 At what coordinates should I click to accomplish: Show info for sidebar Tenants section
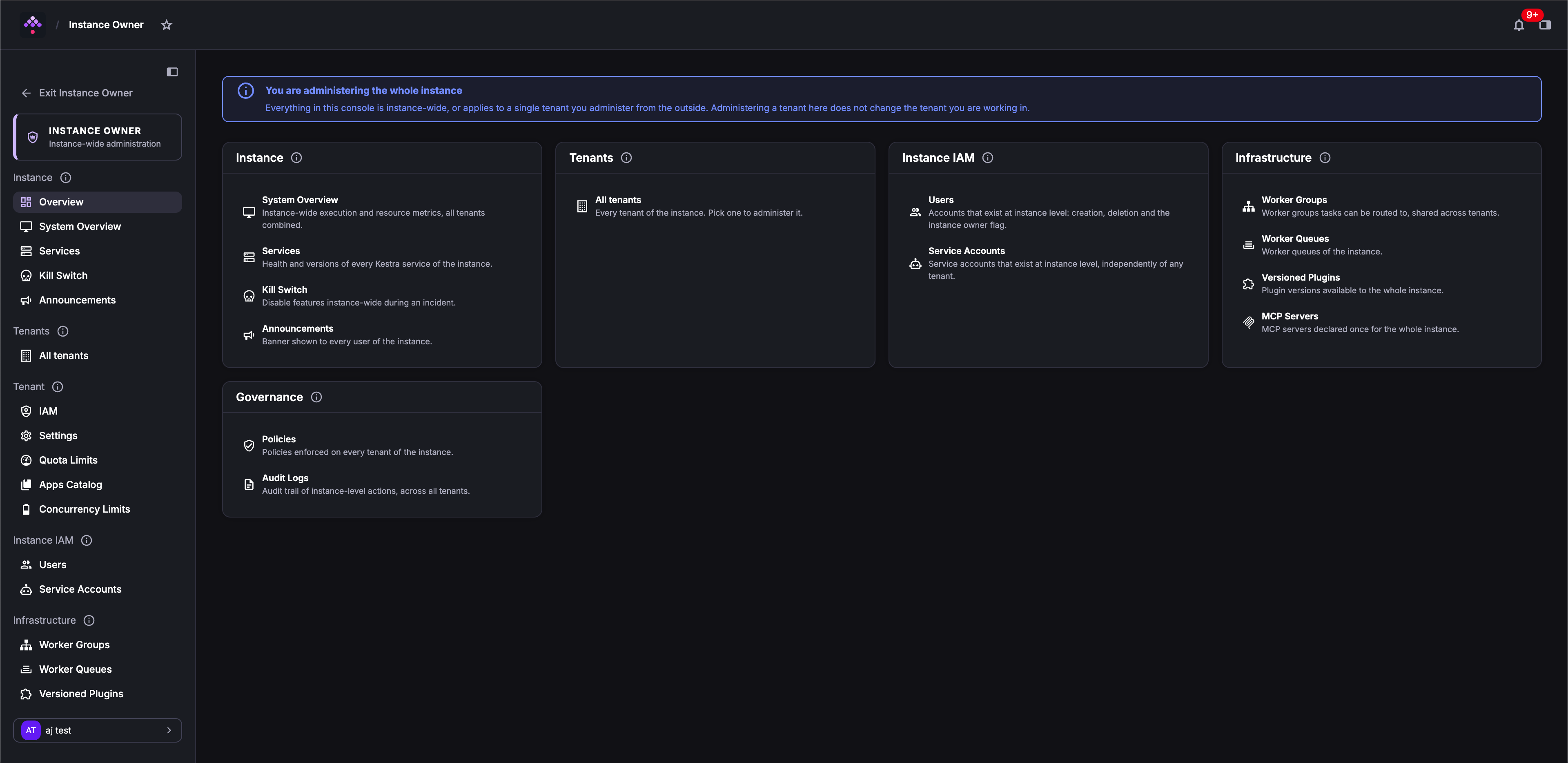63,331
